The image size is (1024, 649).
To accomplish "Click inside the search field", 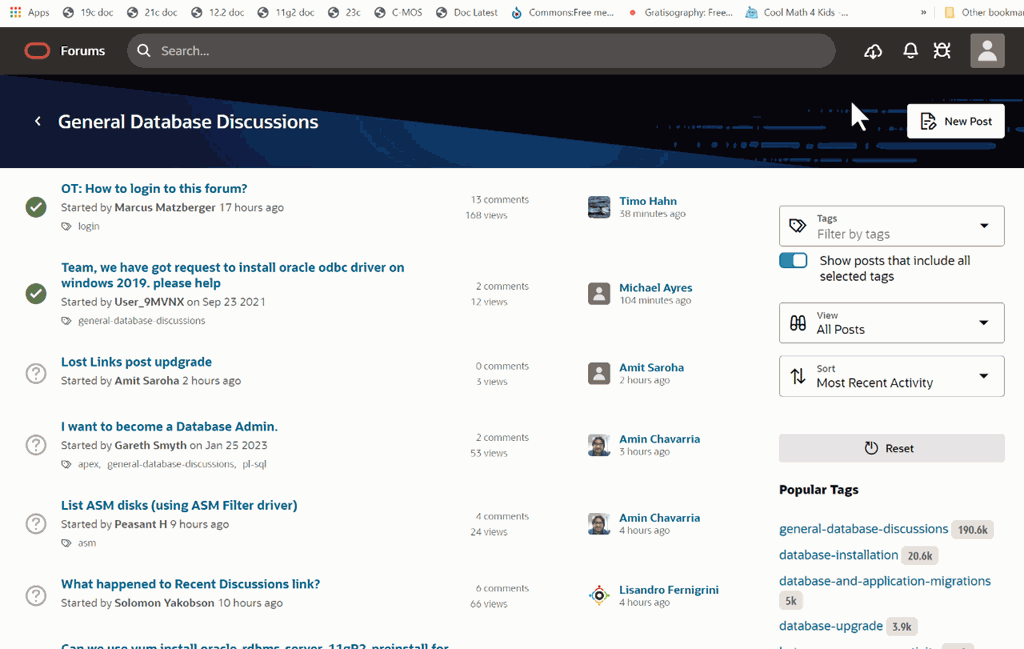I will (300, 50).
